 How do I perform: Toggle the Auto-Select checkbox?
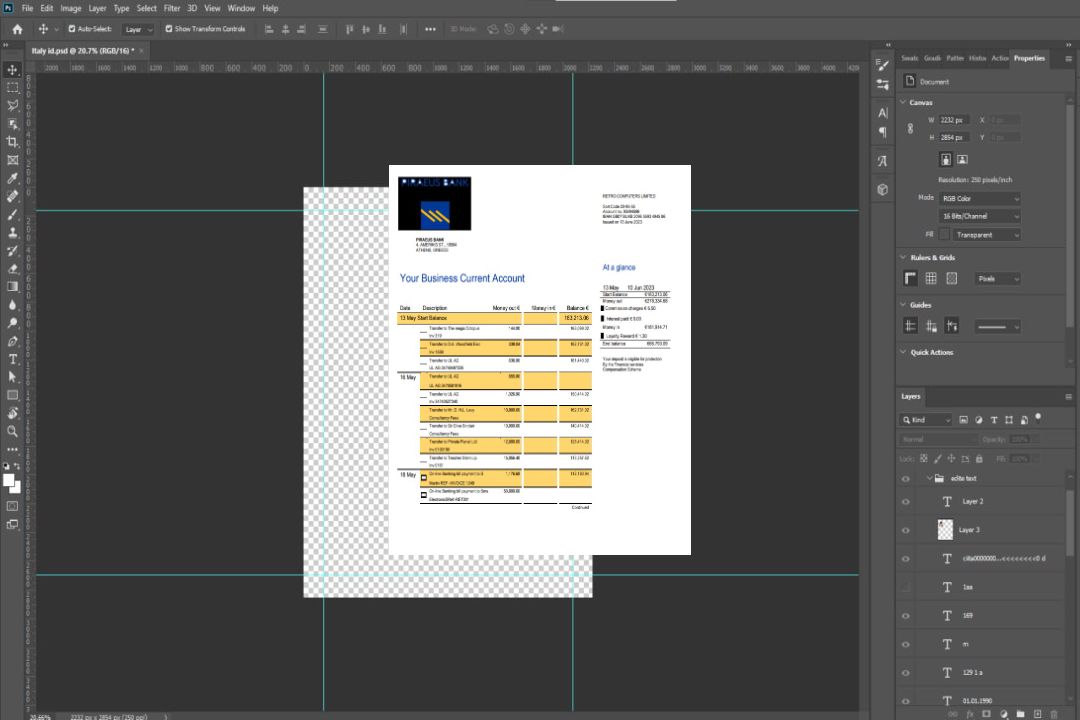tap(72, 29)
